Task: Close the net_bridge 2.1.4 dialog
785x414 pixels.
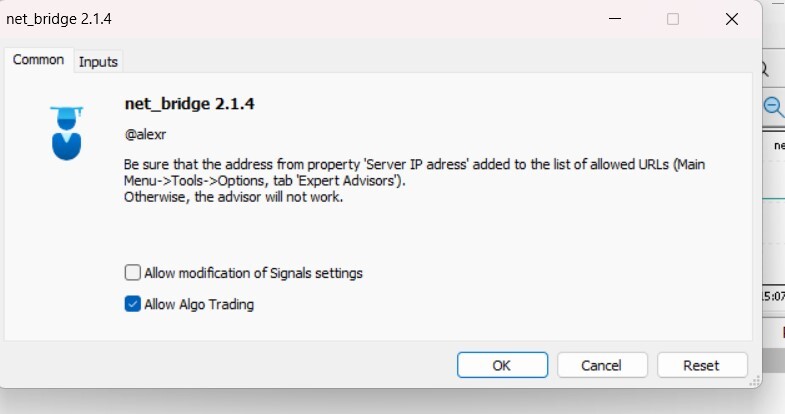Action: click(732, 19)
